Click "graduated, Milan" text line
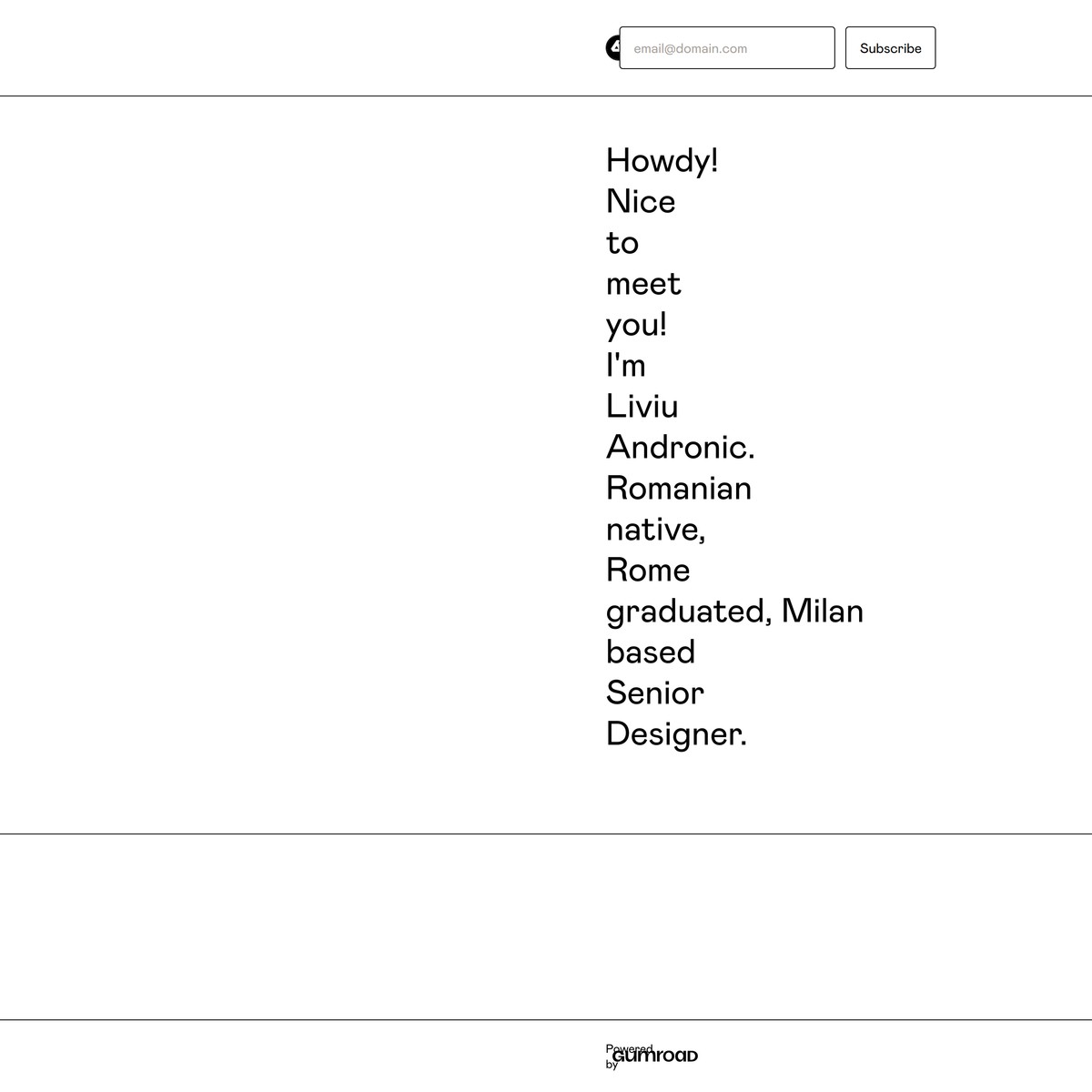 point(734,612)
